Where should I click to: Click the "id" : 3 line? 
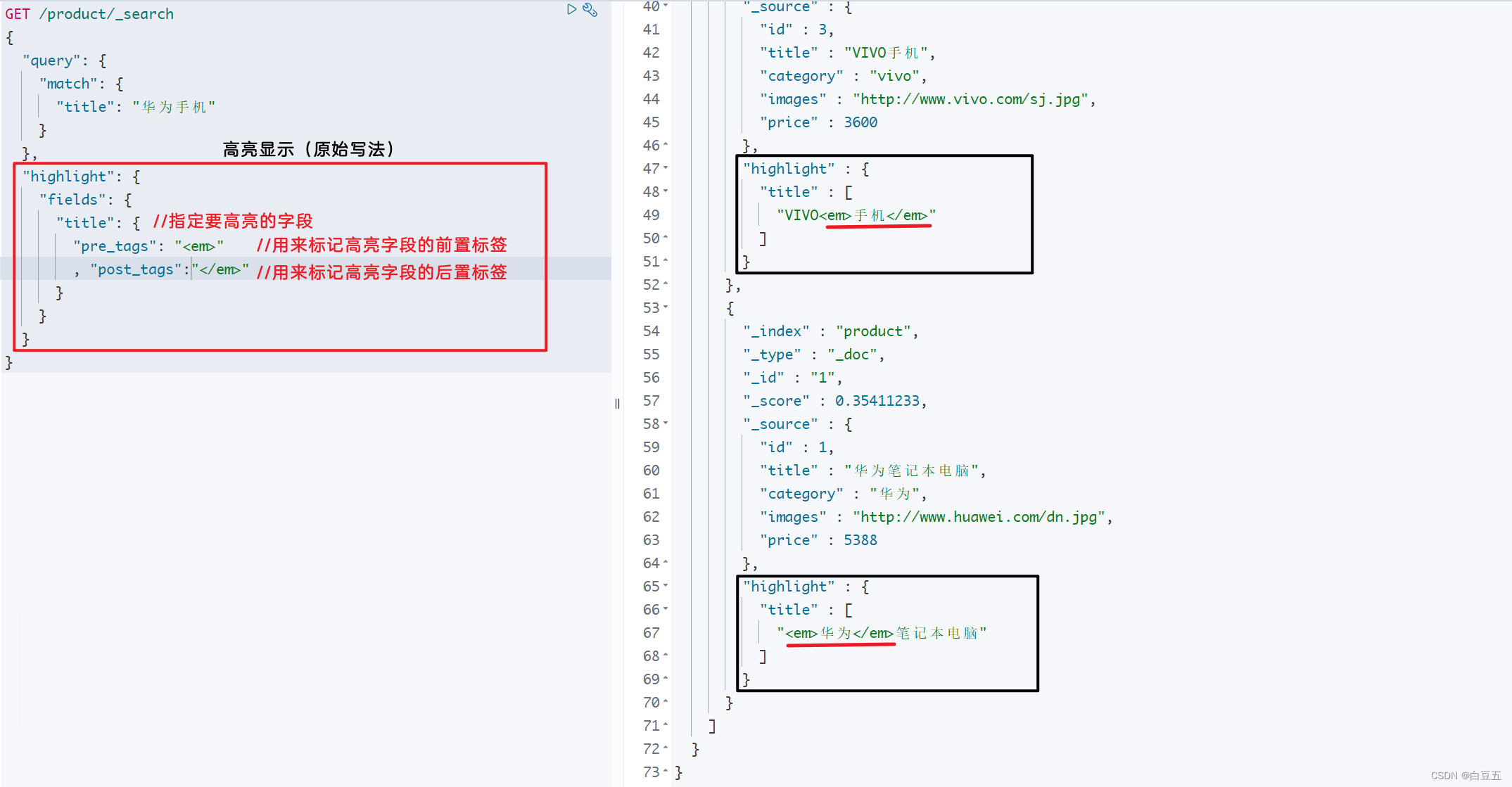pos(797,30)
